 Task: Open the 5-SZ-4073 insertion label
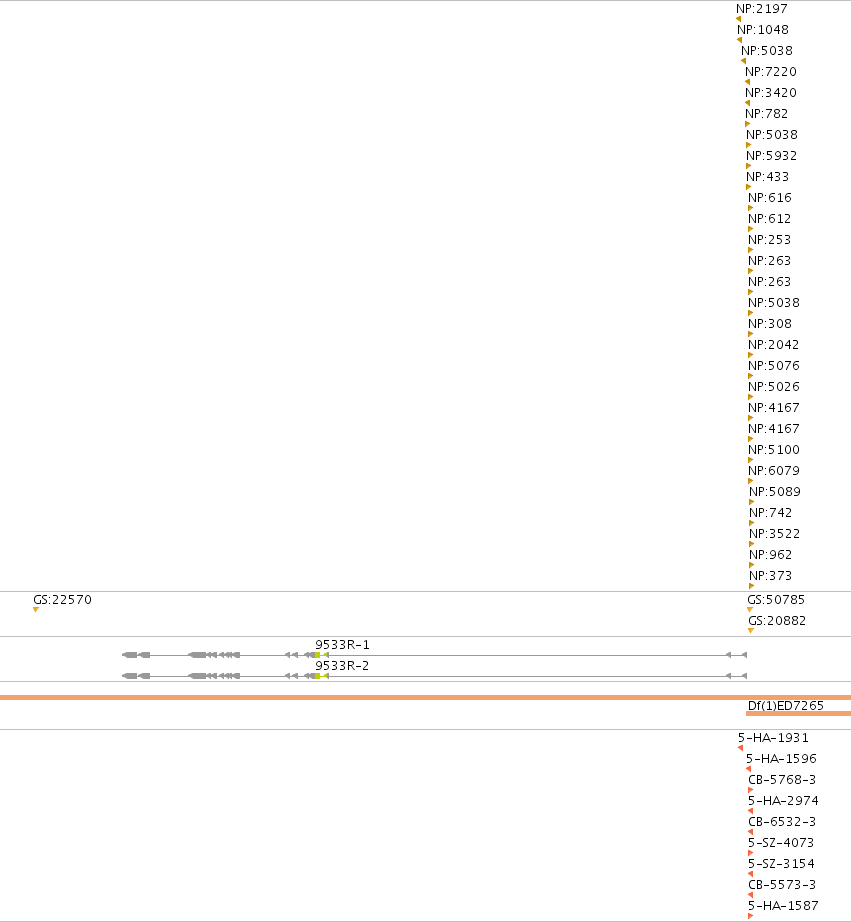click(781, 843)
